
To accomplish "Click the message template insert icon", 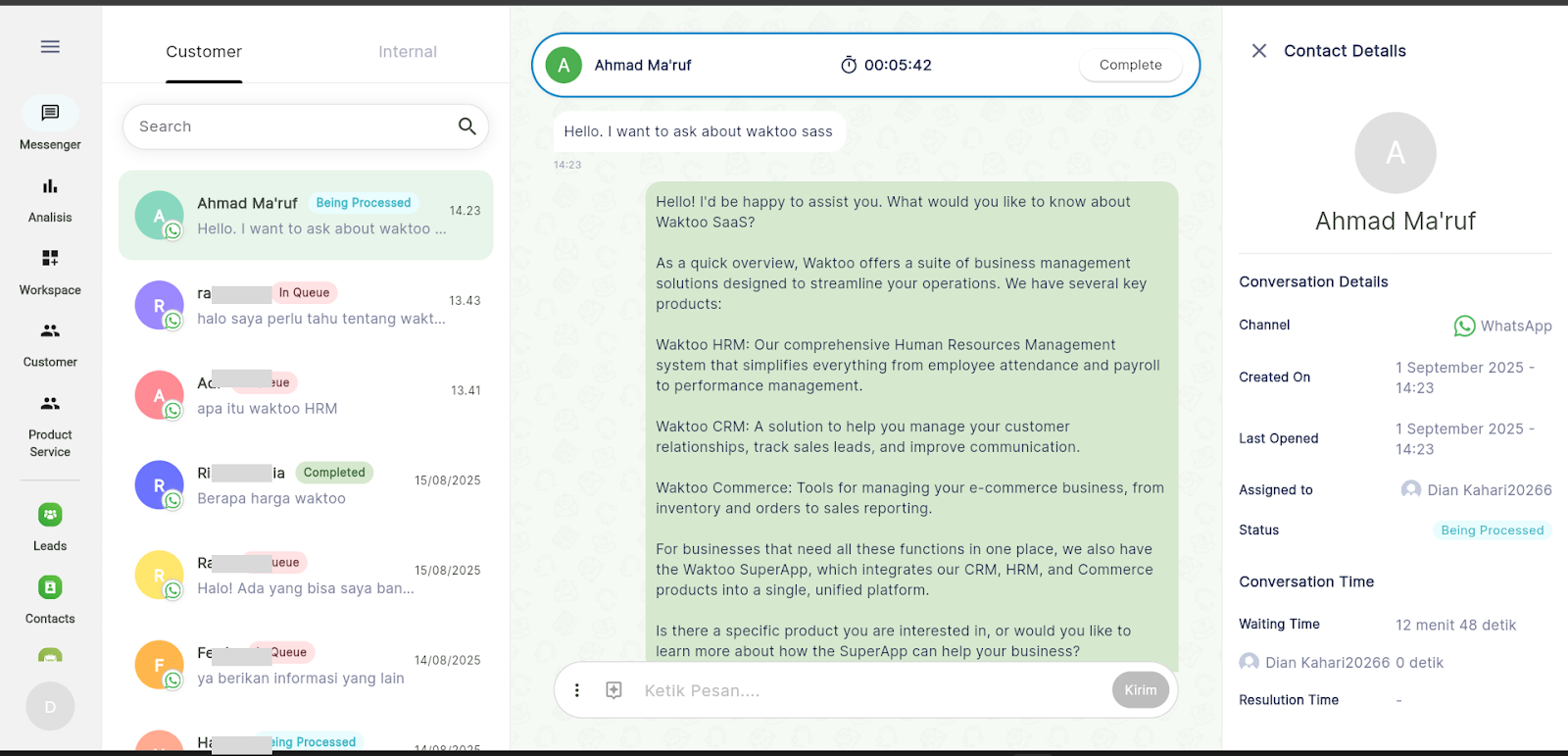I will (x=614, y=690).
